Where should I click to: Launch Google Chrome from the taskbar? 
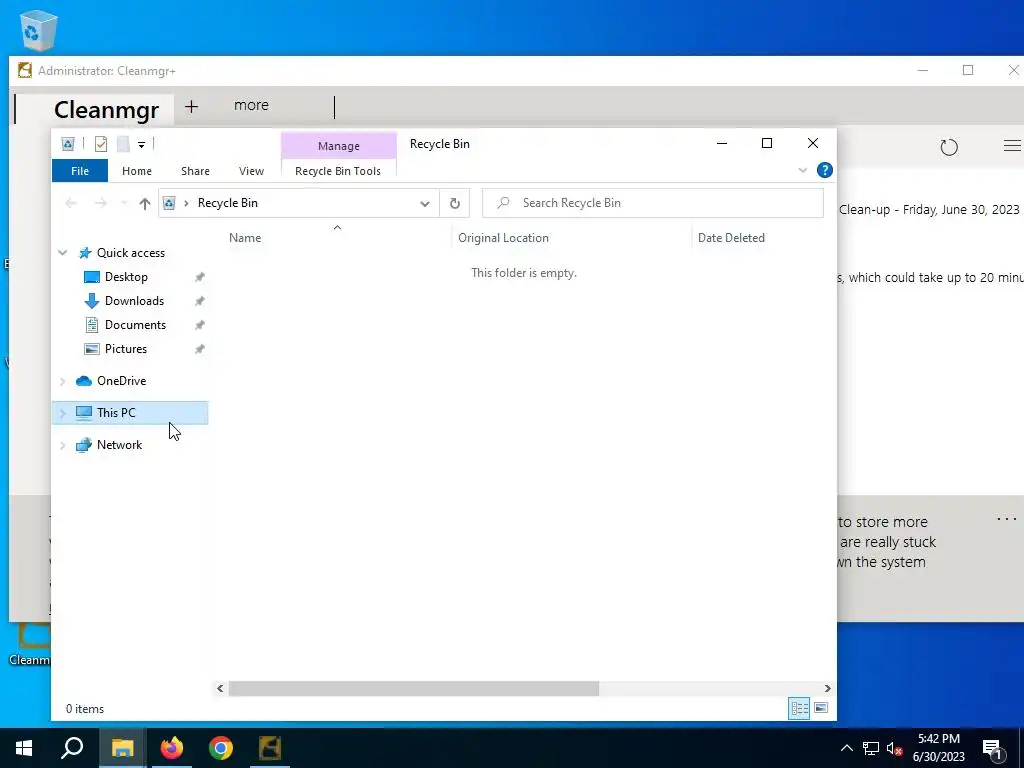click(x=221, y=748)
